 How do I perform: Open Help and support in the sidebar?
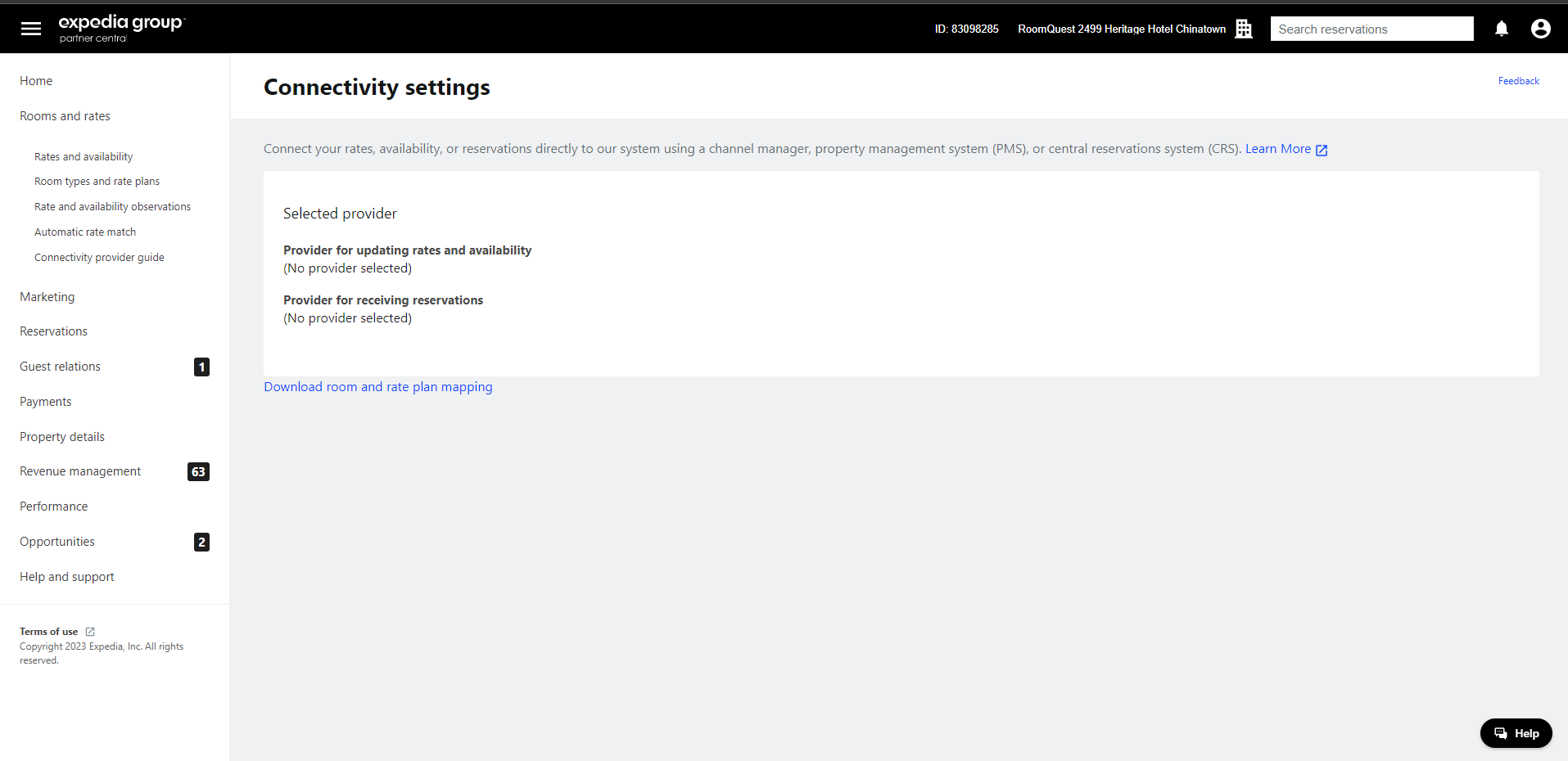tap(67, 577)
